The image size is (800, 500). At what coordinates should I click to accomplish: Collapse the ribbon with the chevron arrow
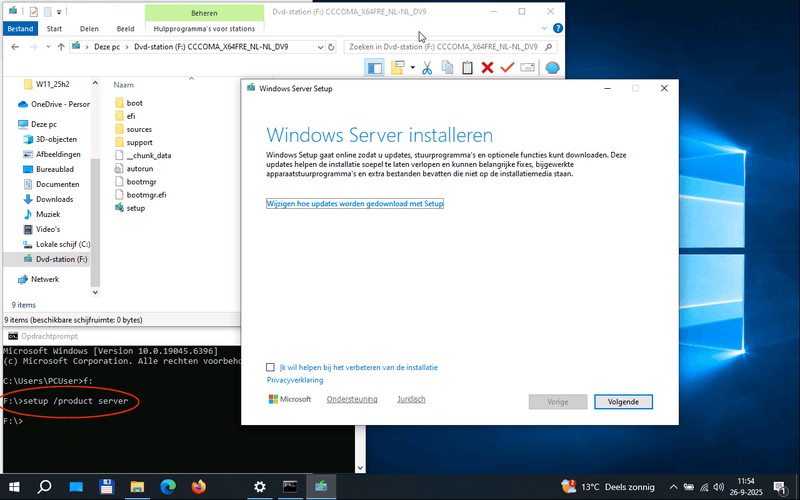pos(544,29)
